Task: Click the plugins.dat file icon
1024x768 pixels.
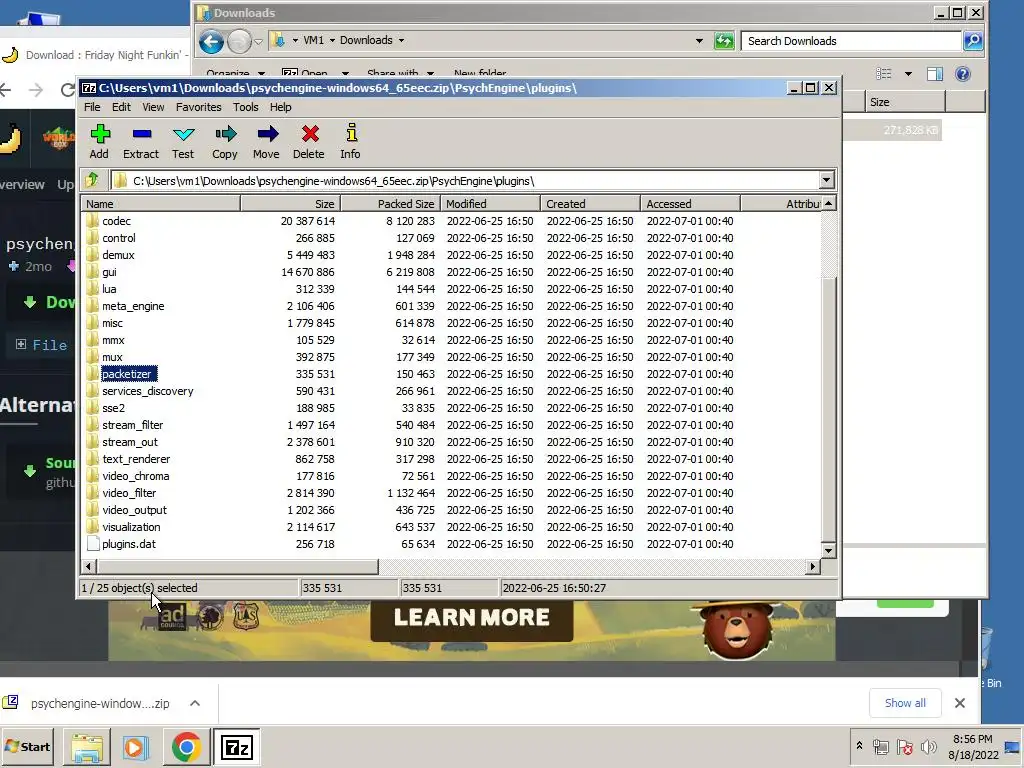Action: (92, 543)
